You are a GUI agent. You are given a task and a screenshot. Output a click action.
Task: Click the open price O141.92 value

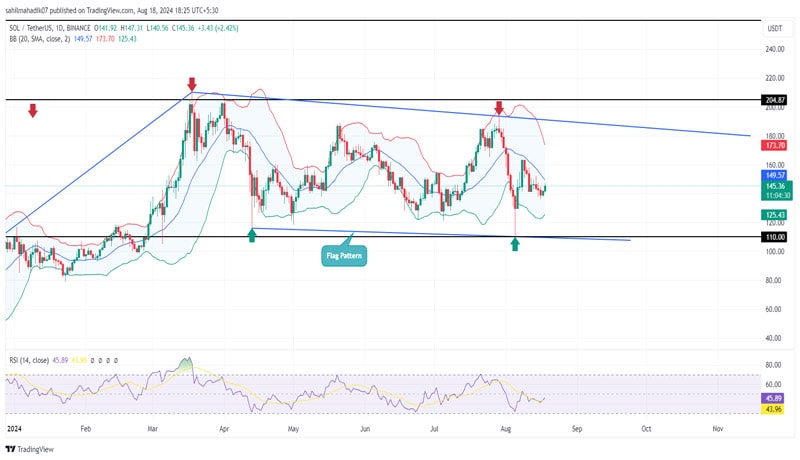(105, 28)
